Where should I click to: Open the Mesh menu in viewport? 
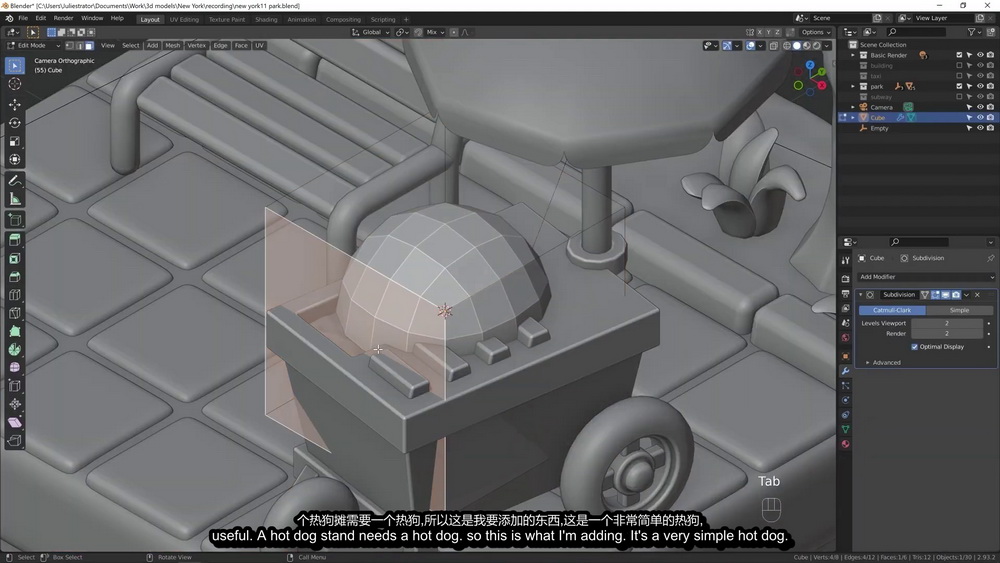click(x=173, y=46)
